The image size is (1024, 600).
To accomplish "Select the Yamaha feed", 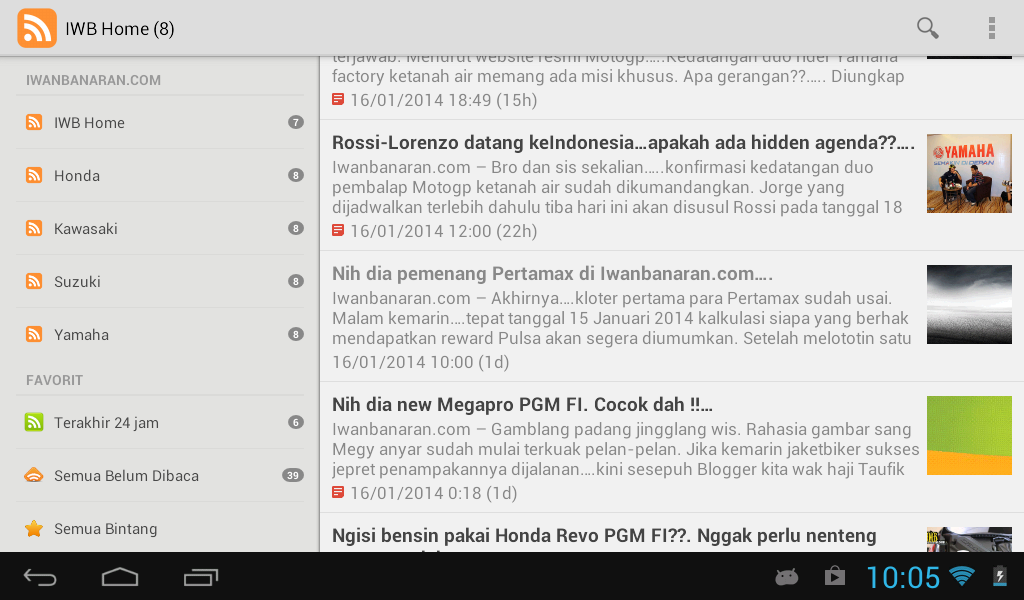I will tap(160, 334).
